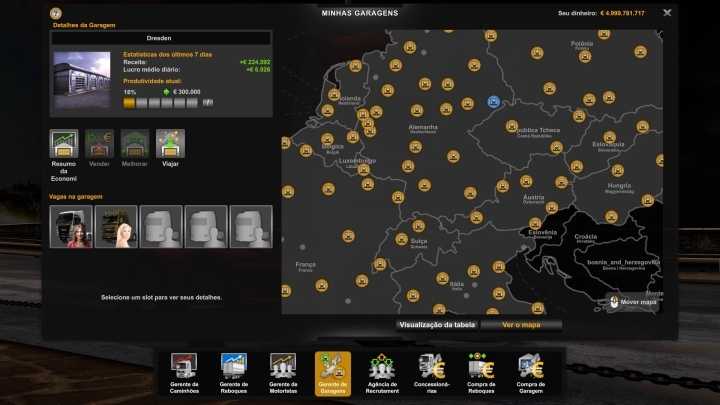
Task: Click the Seu dinheiro balance amount
Action: [x=622, y=13]
